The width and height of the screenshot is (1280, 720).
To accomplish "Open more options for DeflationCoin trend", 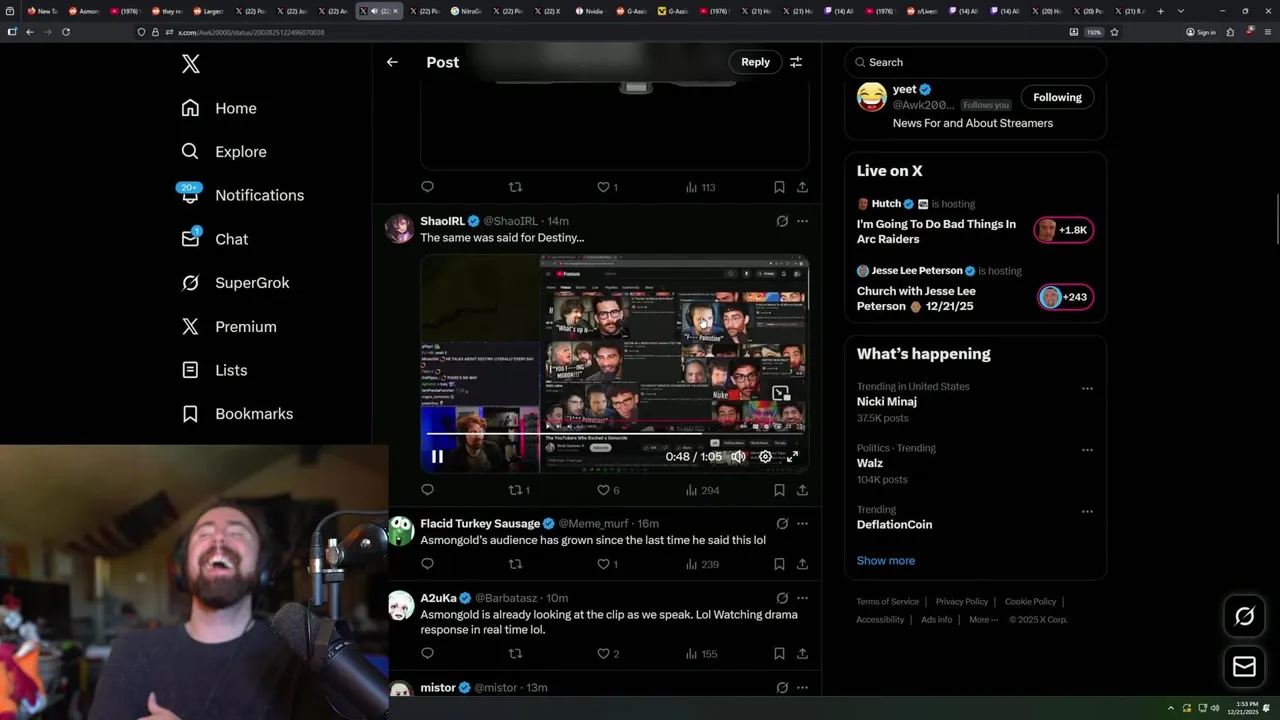I will 1087,512.
